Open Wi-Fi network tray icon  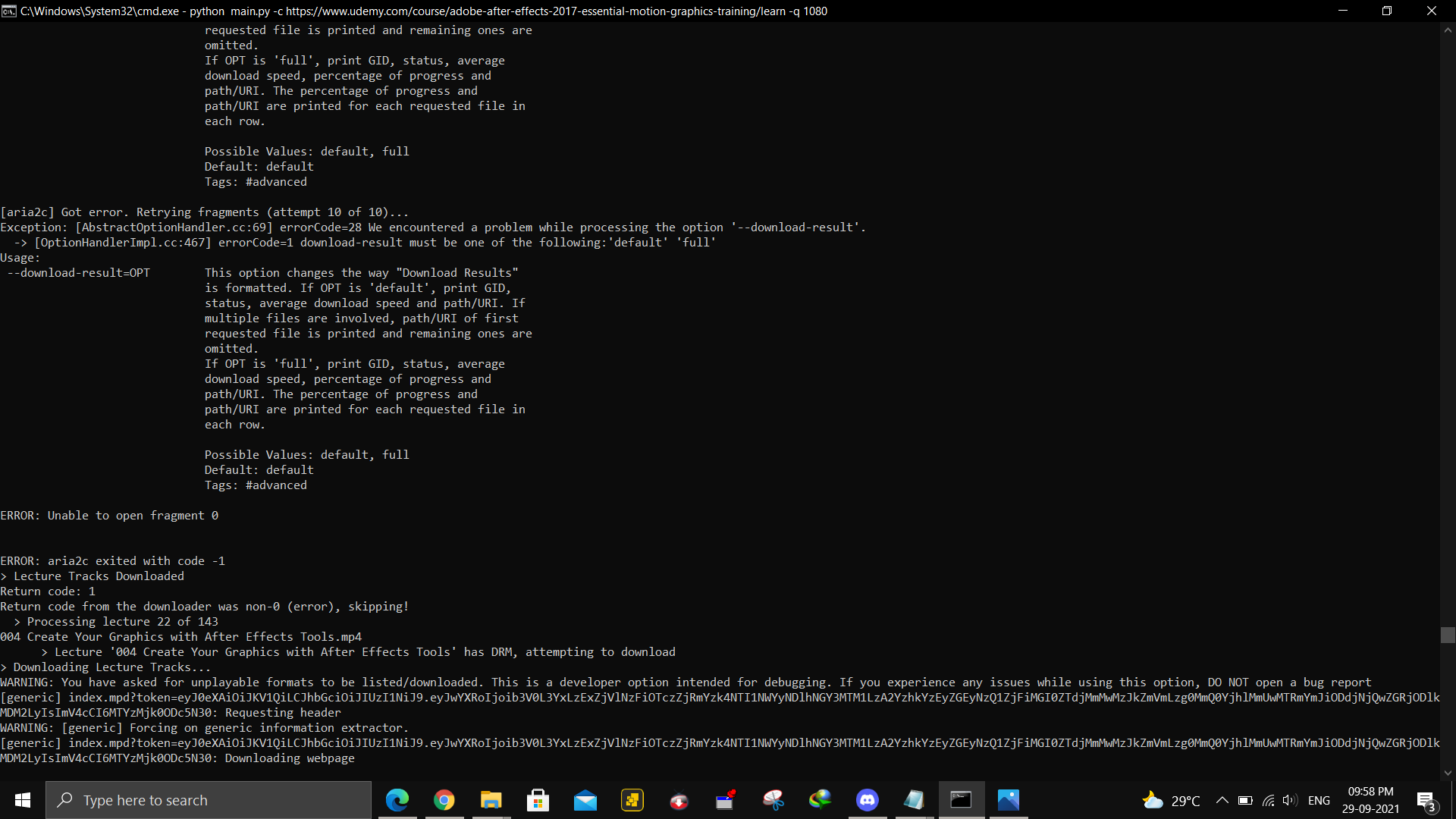point(1268,800)
